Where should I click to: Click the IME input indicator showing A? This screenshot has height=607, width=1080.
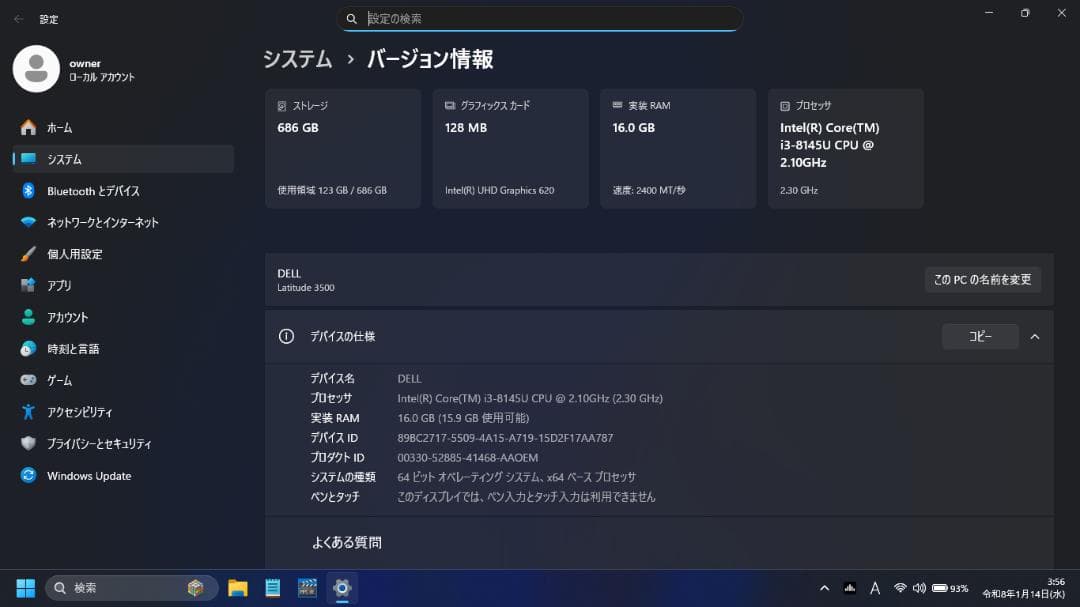pos(874,587)
